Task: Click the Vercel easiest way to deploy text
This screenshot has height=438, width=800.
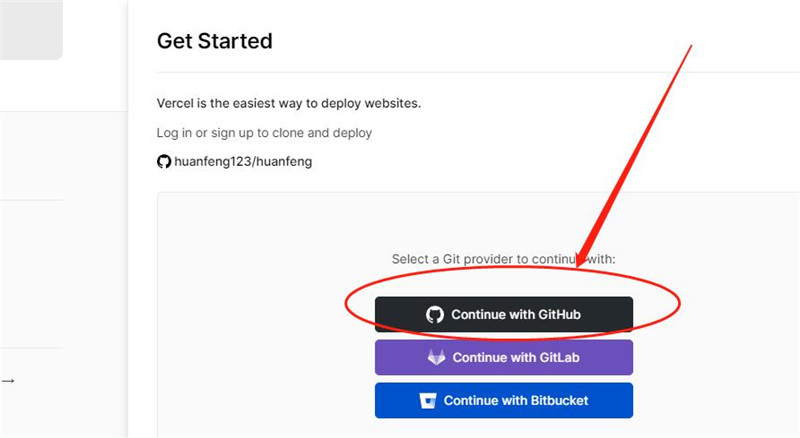Action: tap(289, 103)
